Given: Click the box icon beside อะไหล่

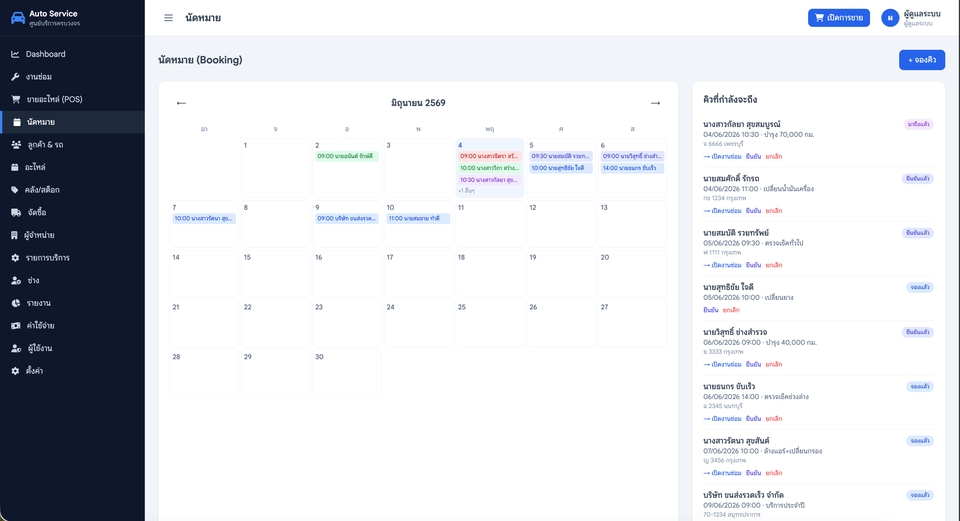Looking at the screenshot, I should tap(15, 167).
